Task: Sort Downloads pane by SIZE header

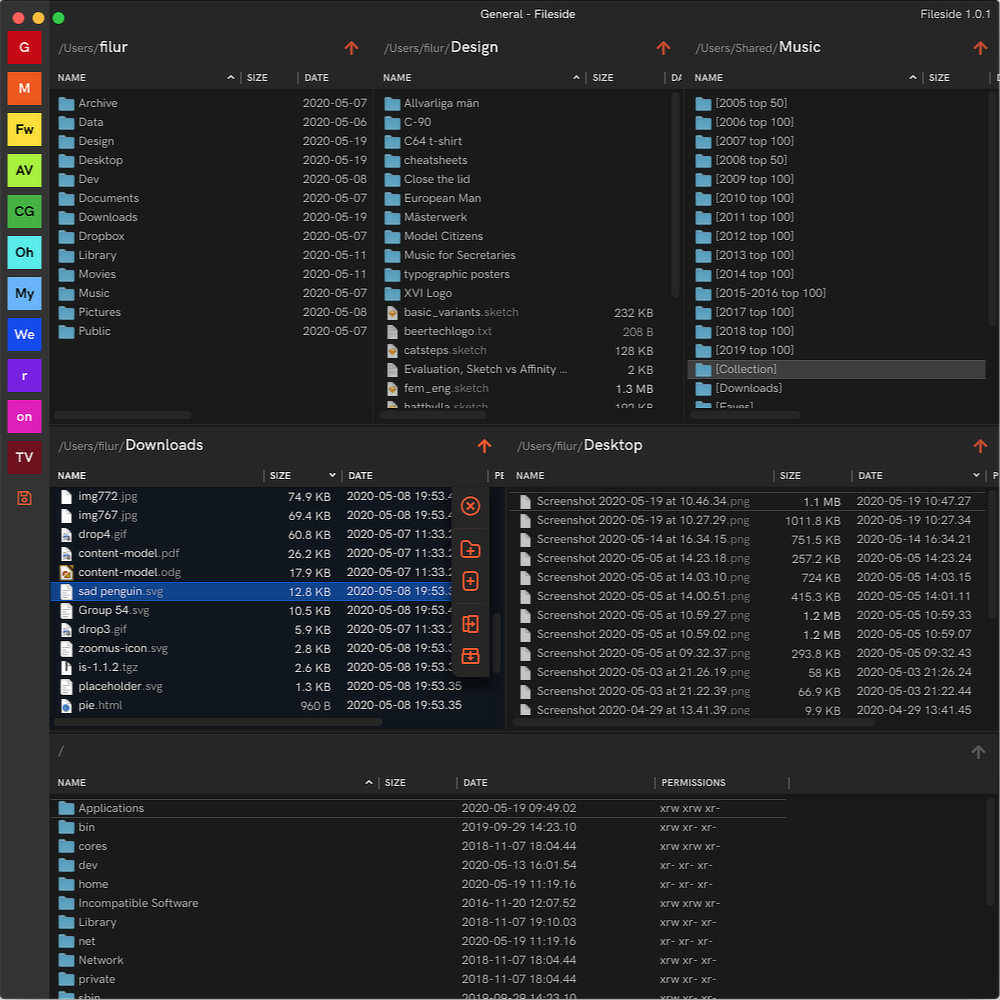Action: (281, 476)
